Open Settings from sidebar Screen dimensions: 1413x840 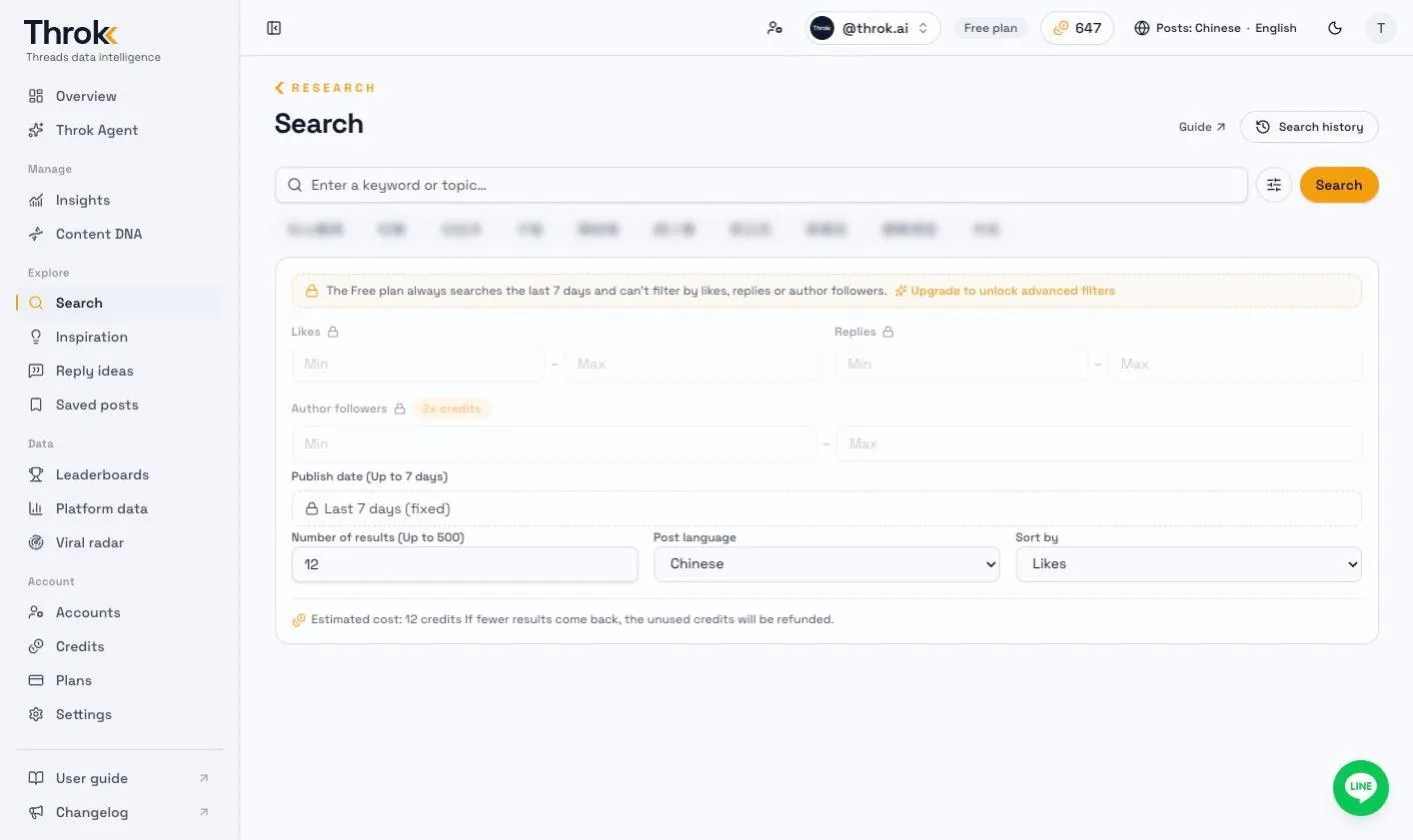(x=120, y=715)
